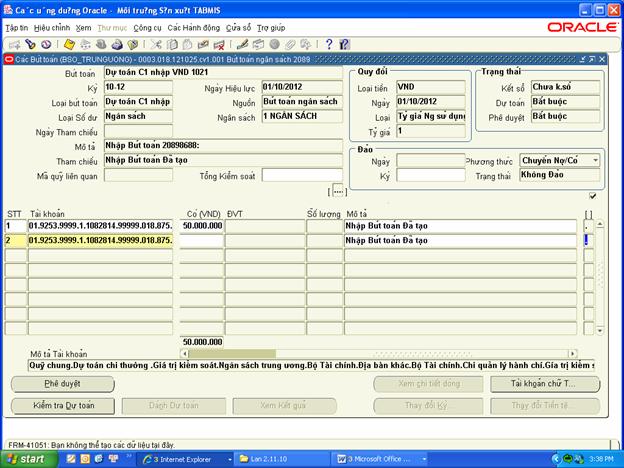This screenshot has width=624, height=468.
Task: Click the account cell of line 1
Action: tap(100, 226)
